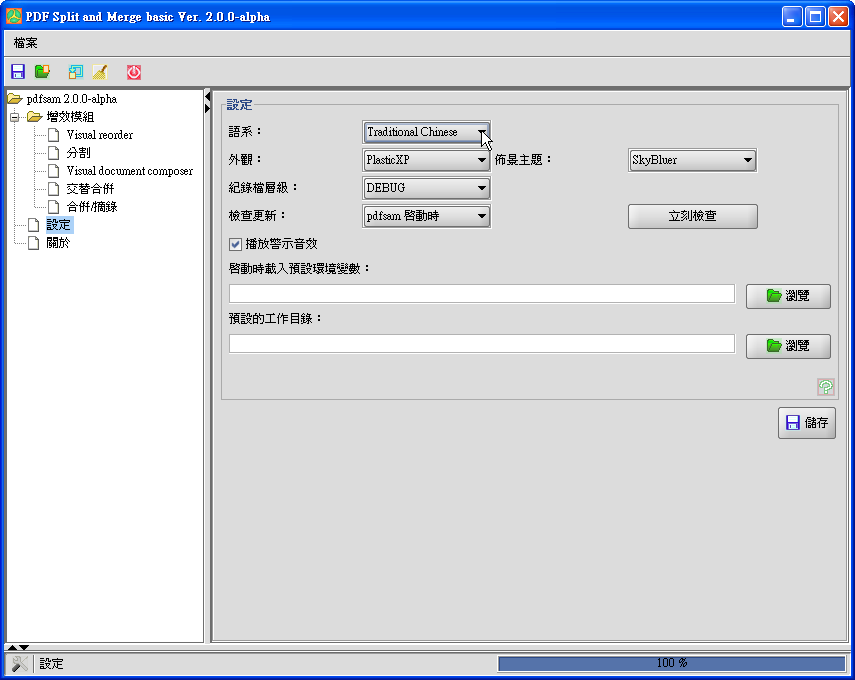
Task: Click the page icon beside 分割
Action: (53, 153)
